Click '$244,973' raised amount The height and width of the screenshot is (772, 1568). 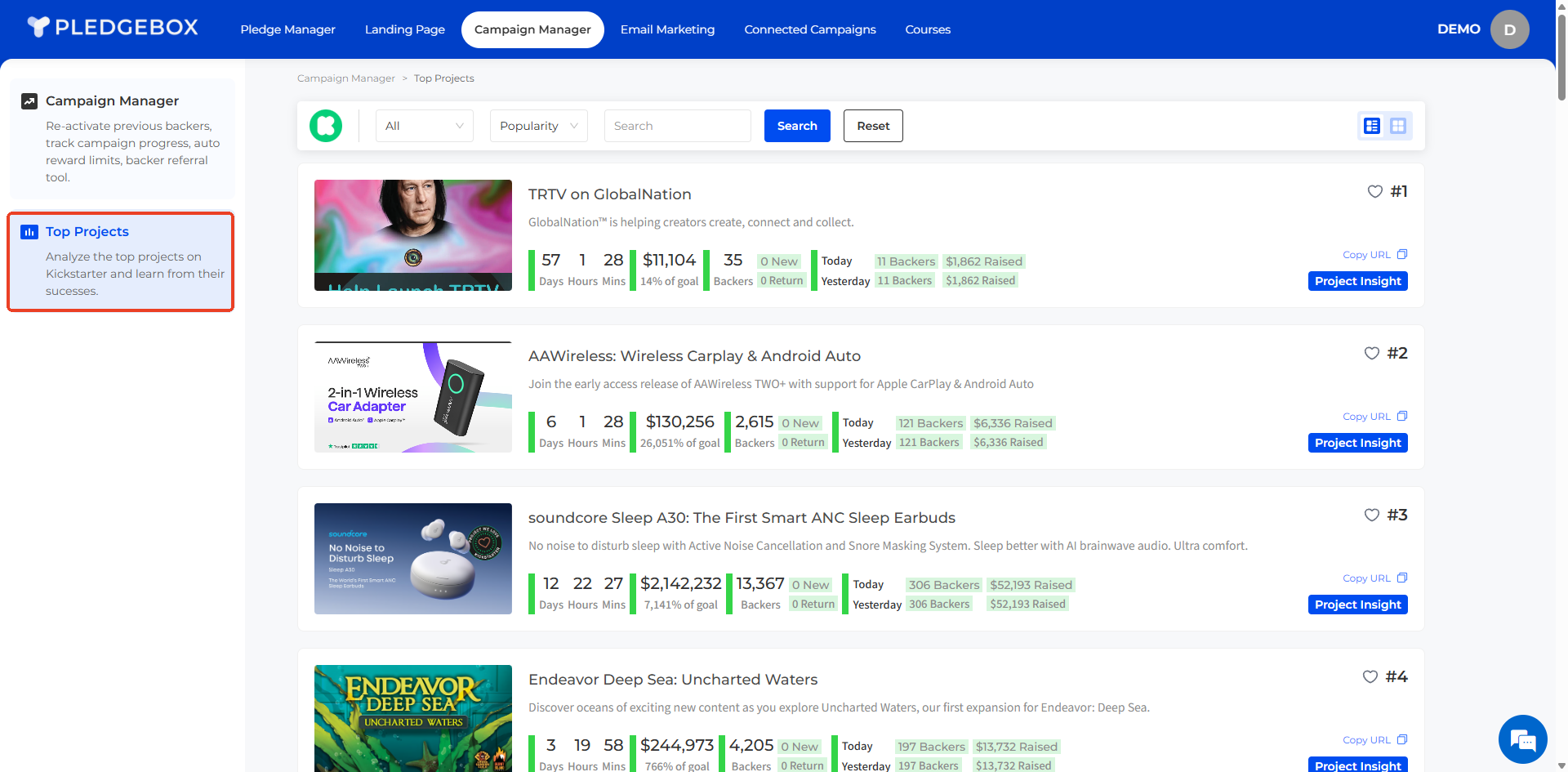[x=677, y=745]
